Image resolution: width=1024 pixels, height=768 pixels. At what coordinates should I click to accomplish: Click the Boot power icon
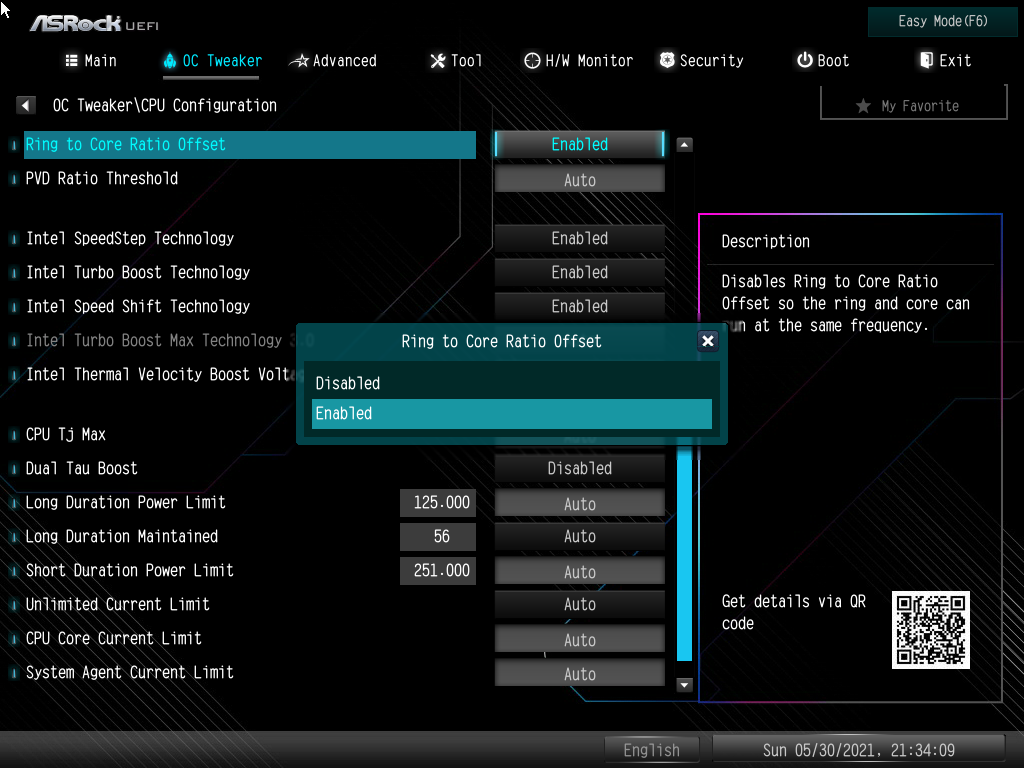(805, 60)
